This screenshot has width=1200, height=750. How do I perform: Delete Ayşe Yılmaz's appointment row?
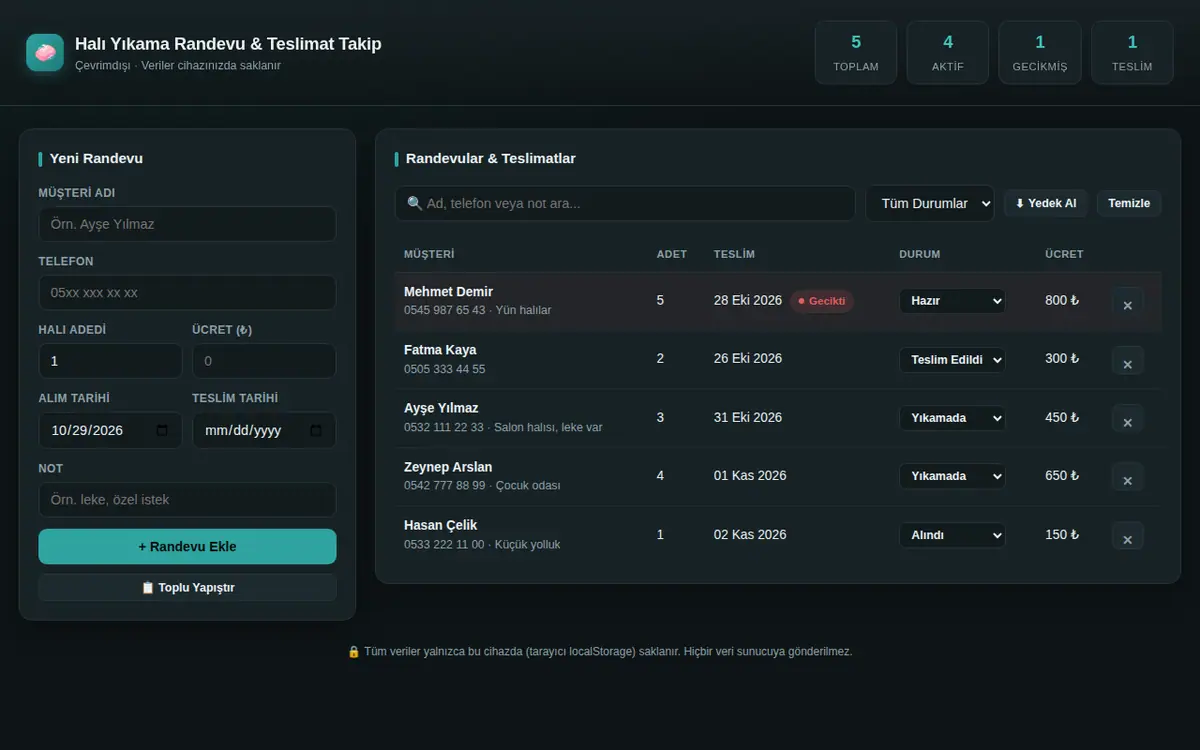tap(1127, 420)
